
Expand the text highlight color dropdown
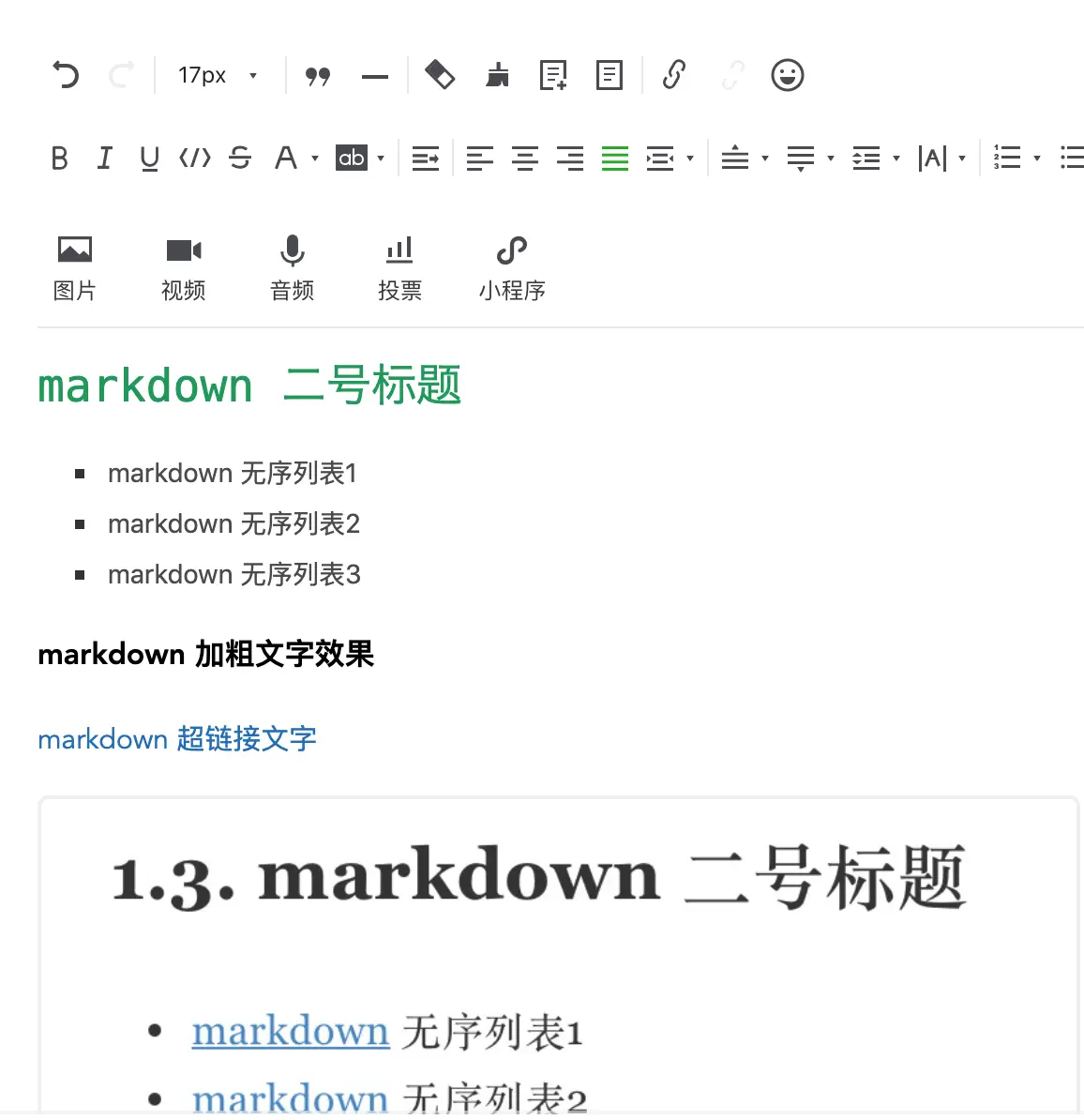382,158
